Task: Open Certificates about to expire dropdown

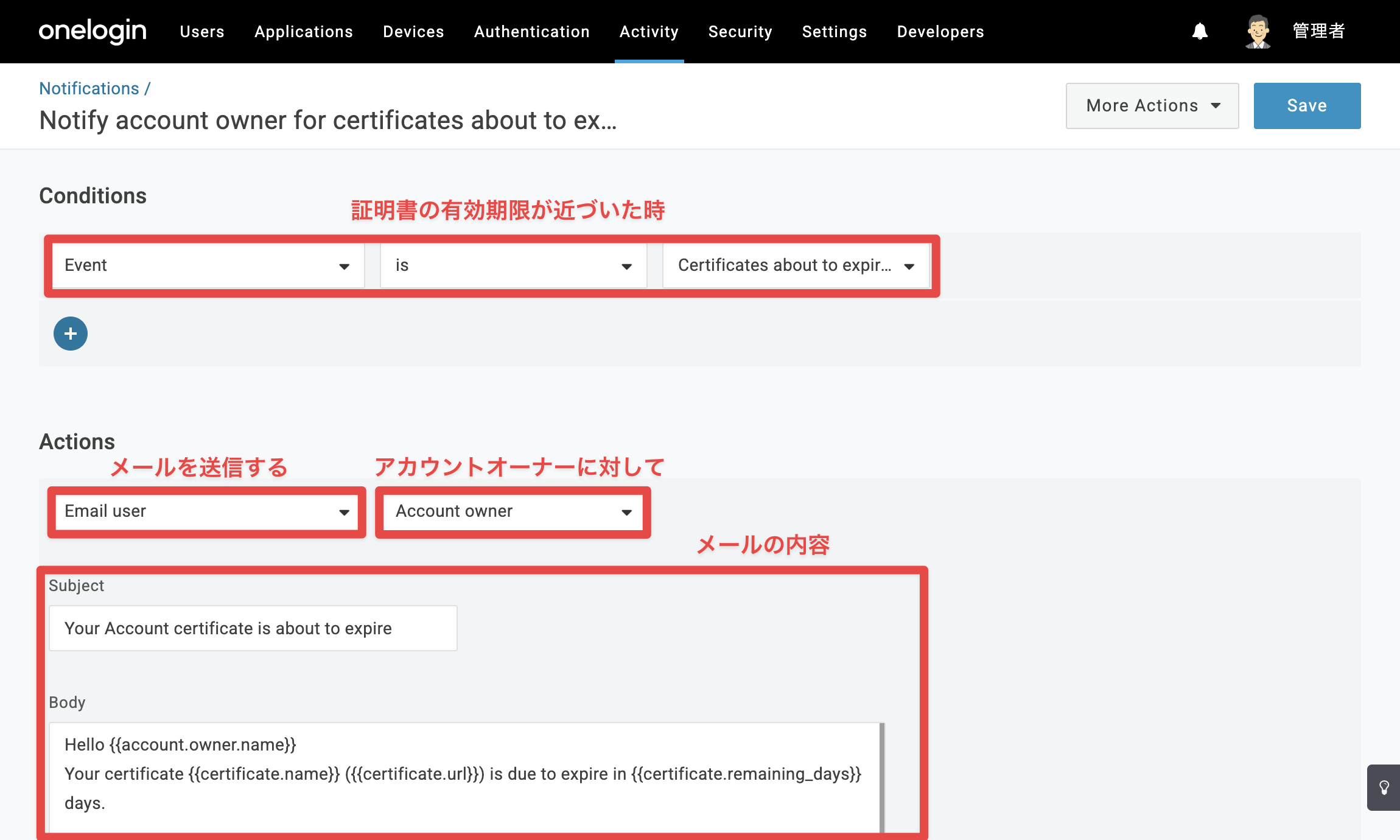Action: click(x=796, y=265)
